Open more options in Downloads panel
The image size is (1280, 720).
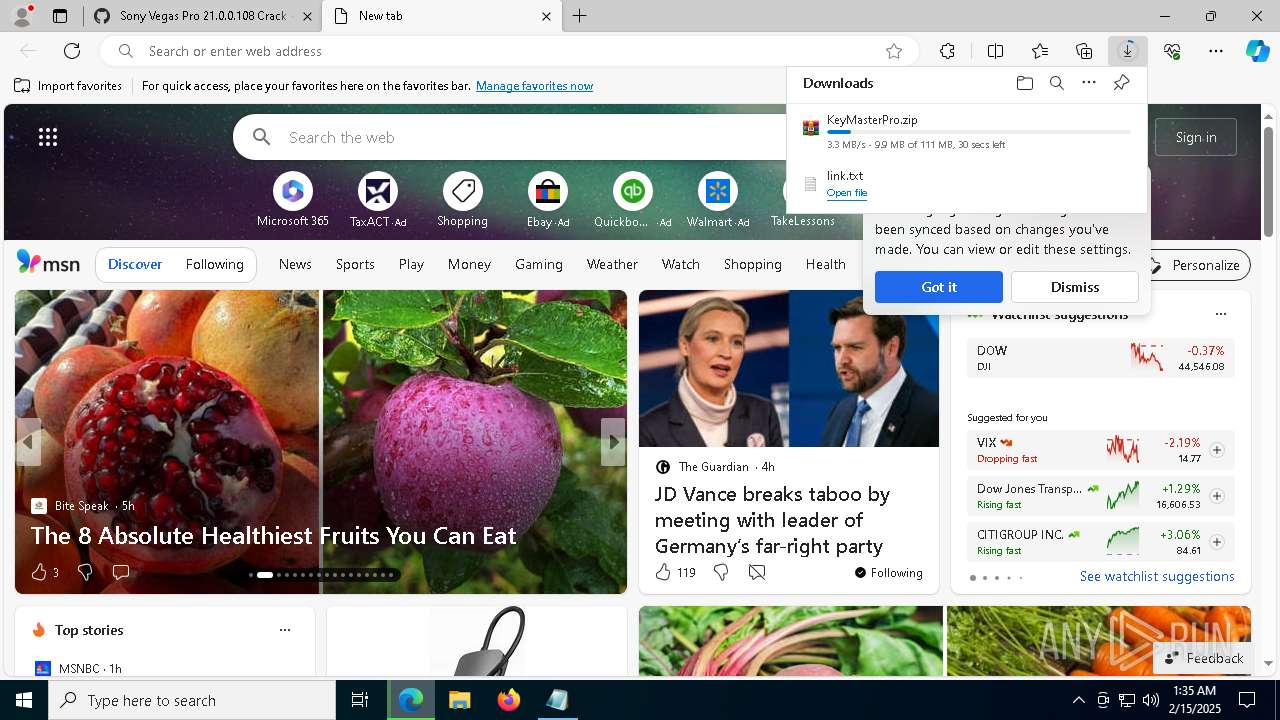click(x=1089, y=83)
